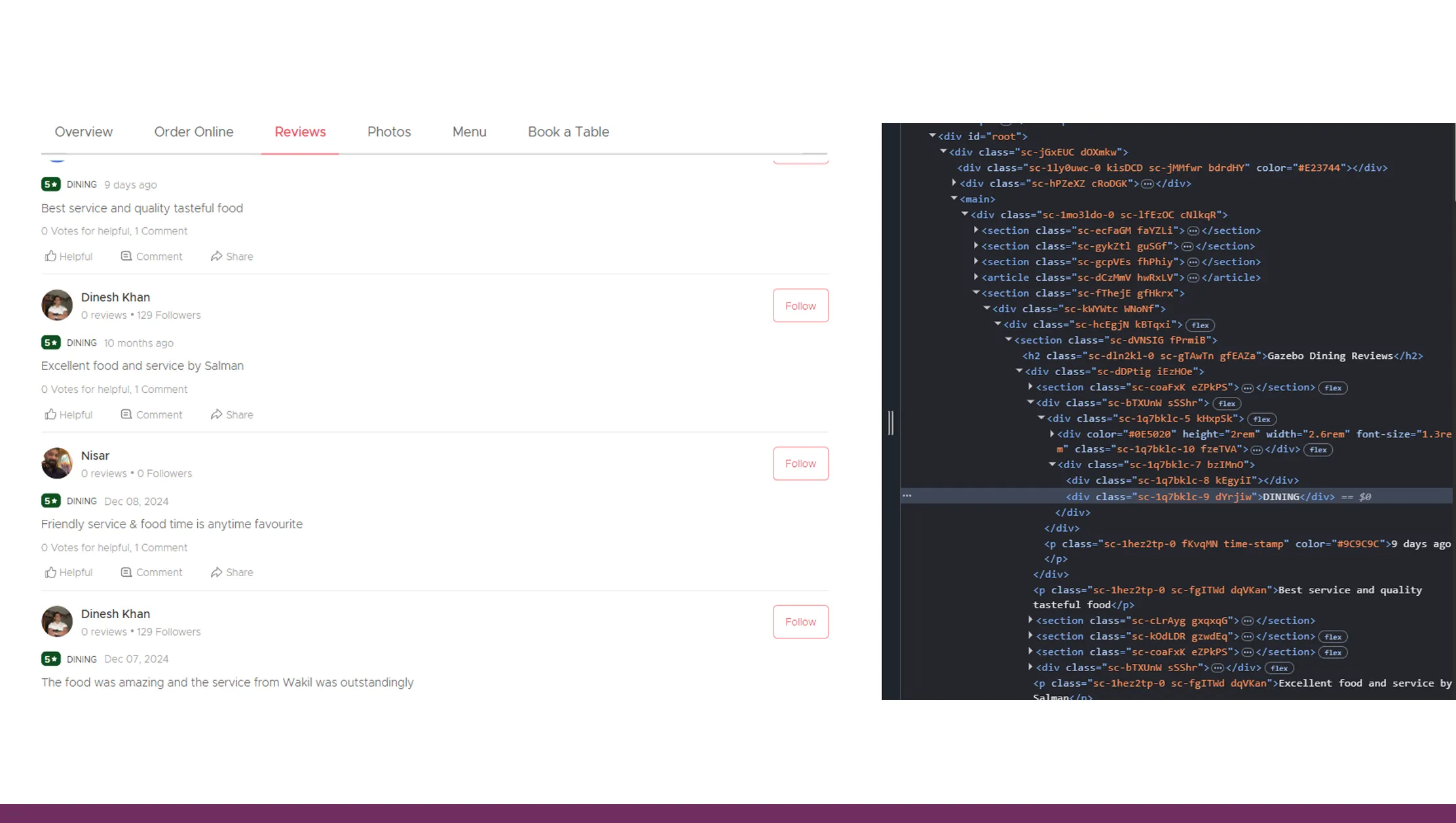Image resolution: width=1456 pixels, height=823 pixels.
Task: Switch to the Photos tab
Action: pos(389,132)
